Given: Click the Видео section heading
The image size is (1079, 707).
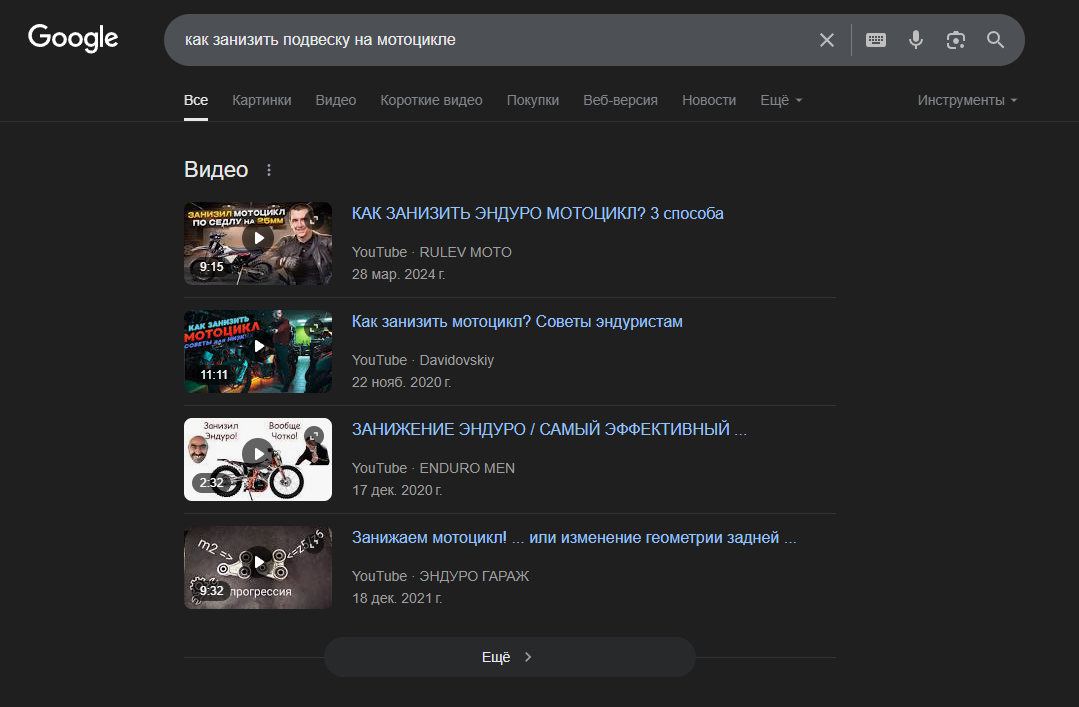Looking at the screenshot, I should coord(216,170).
